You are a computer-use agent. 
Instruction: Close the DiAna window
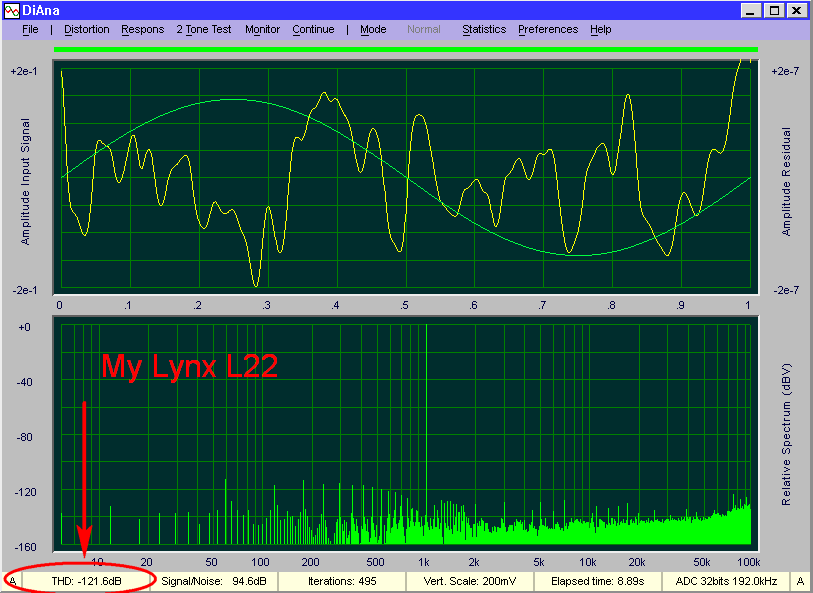(797, 10)
